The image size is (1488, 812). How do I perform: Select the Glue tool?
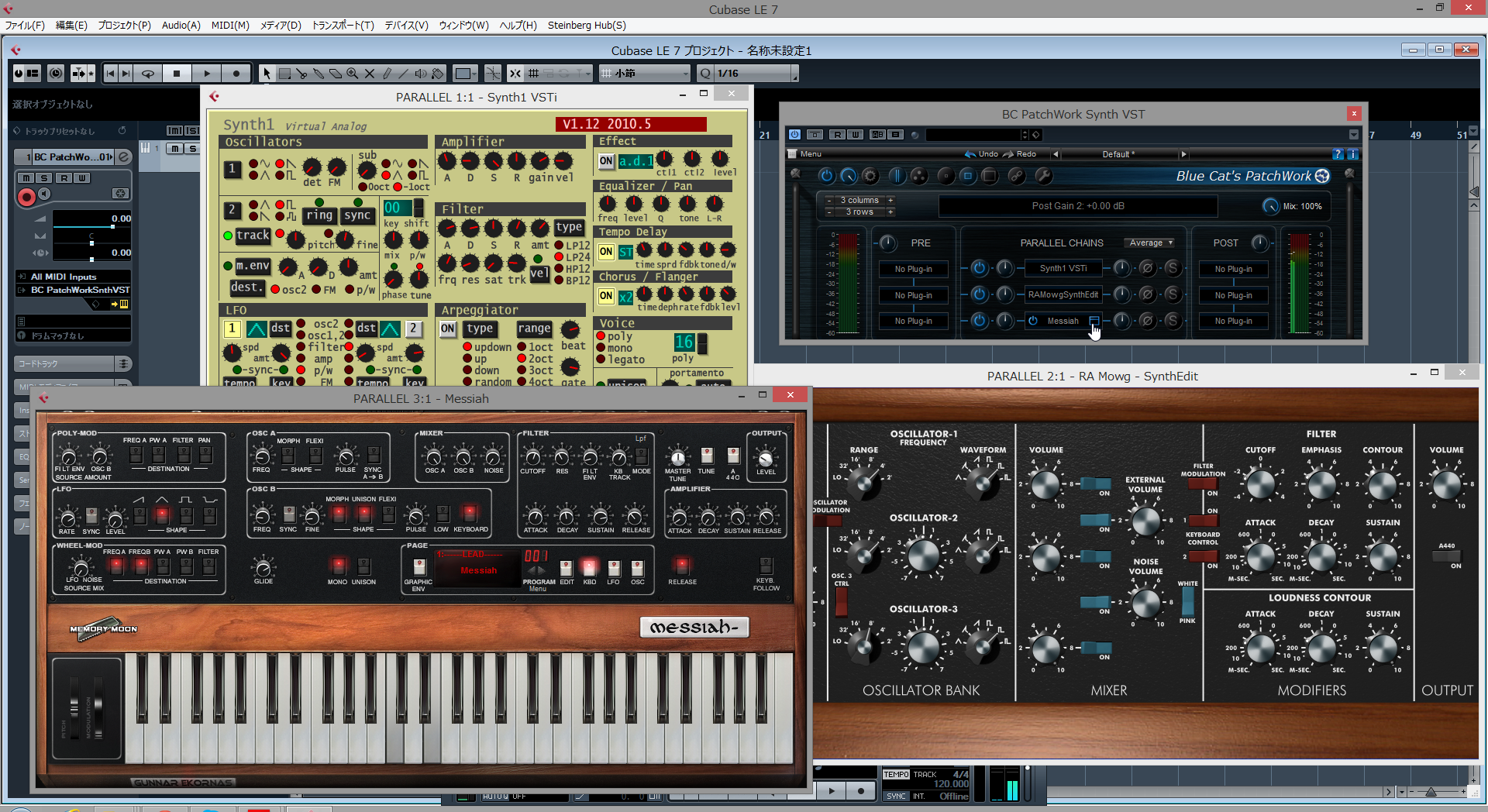pyautogui.click(x=319, y=74)
